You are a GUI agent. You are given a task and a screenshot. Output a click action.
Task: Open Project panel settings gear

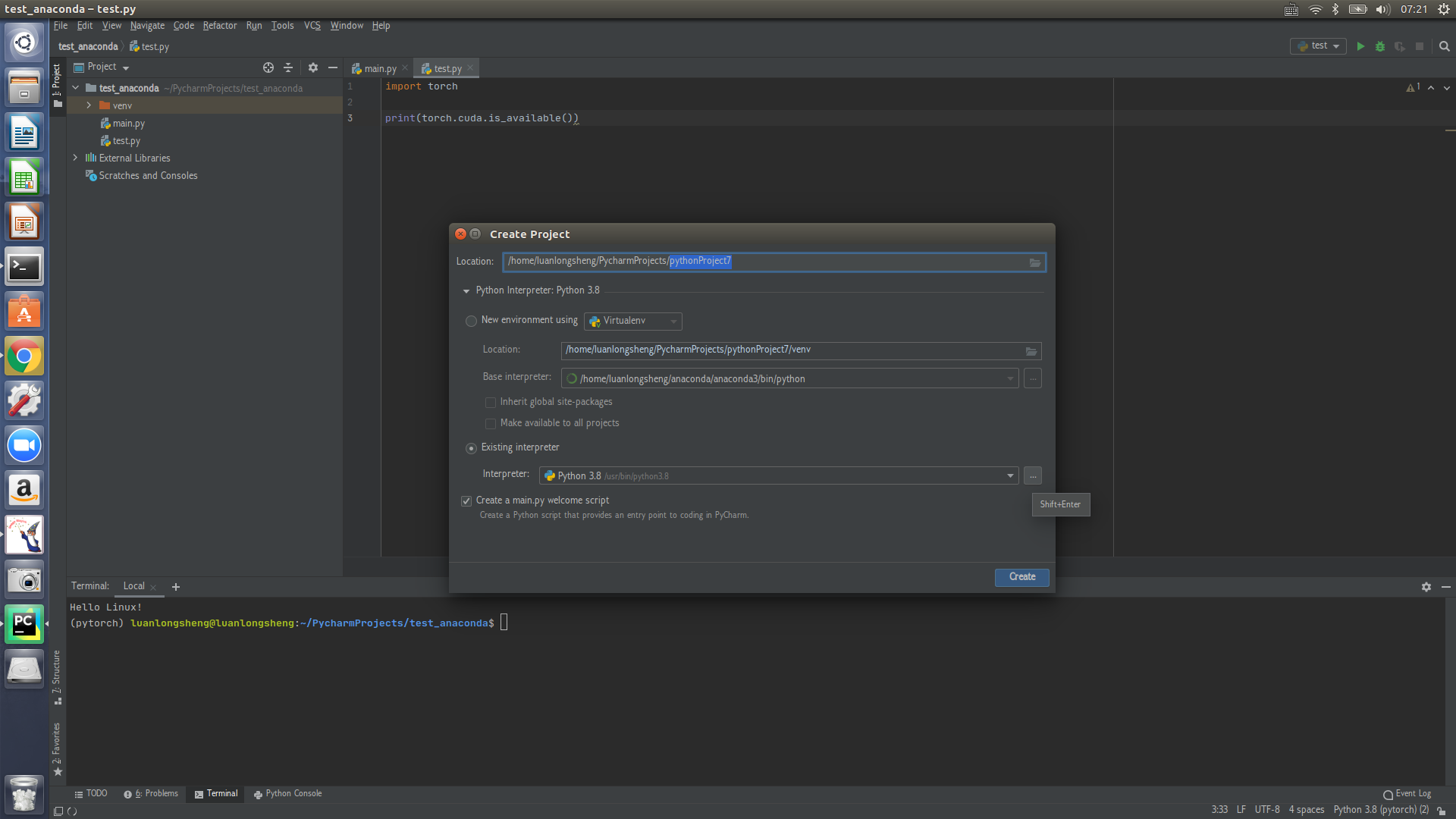click(313, 67)
